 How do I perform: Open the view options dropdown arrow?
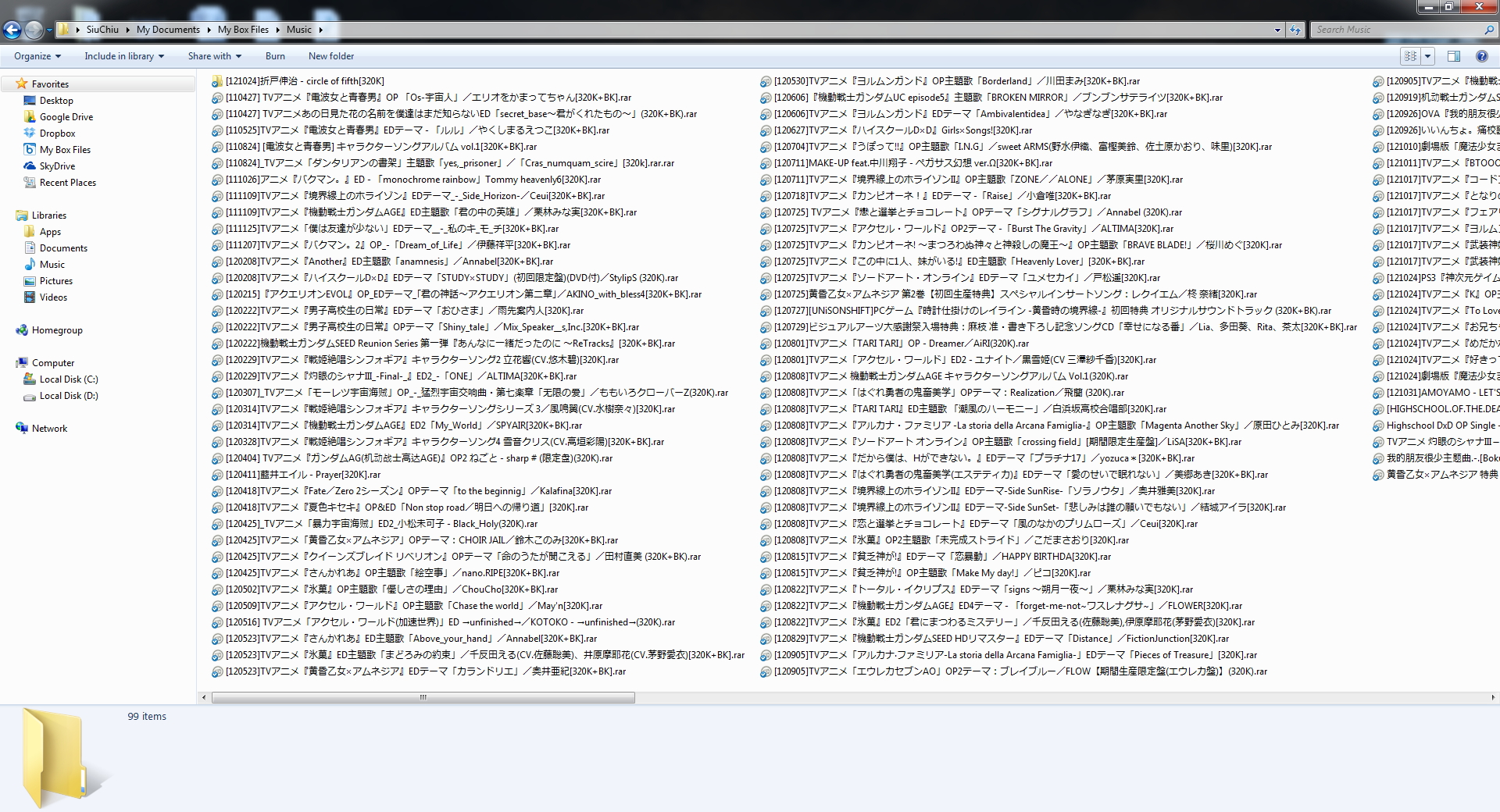[1428, 56]
